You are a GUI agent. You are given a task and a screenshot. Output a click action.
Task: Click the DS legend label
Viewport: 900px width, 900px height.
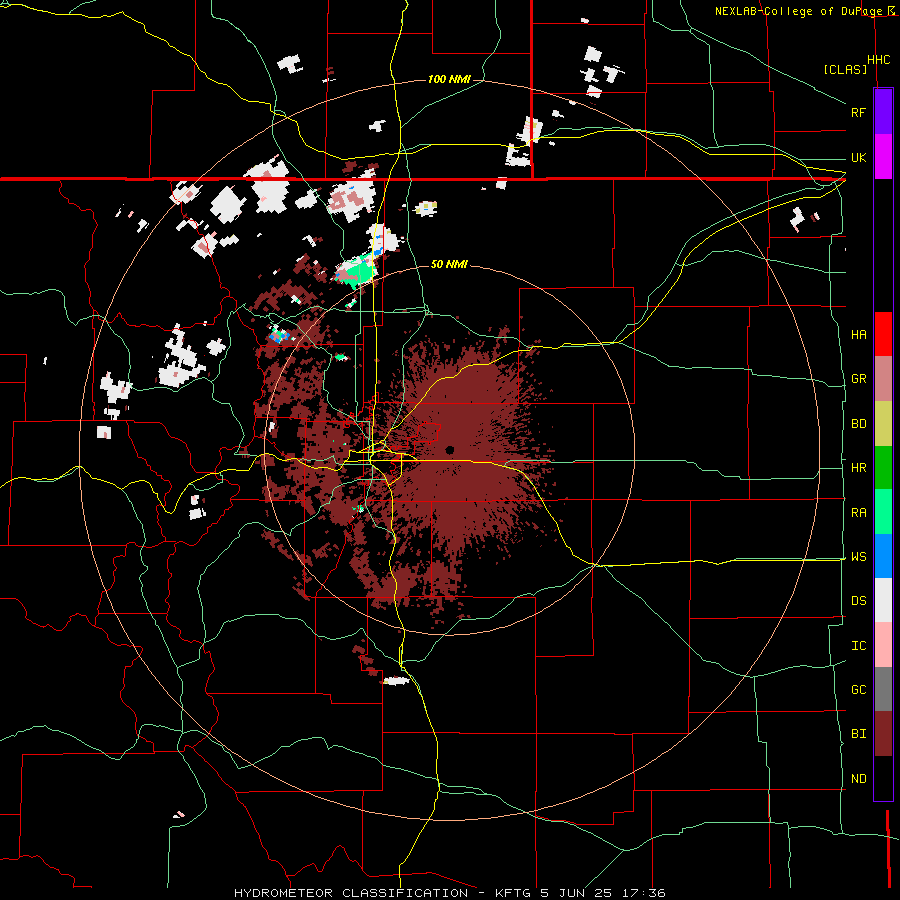click(x=858, y=601)
